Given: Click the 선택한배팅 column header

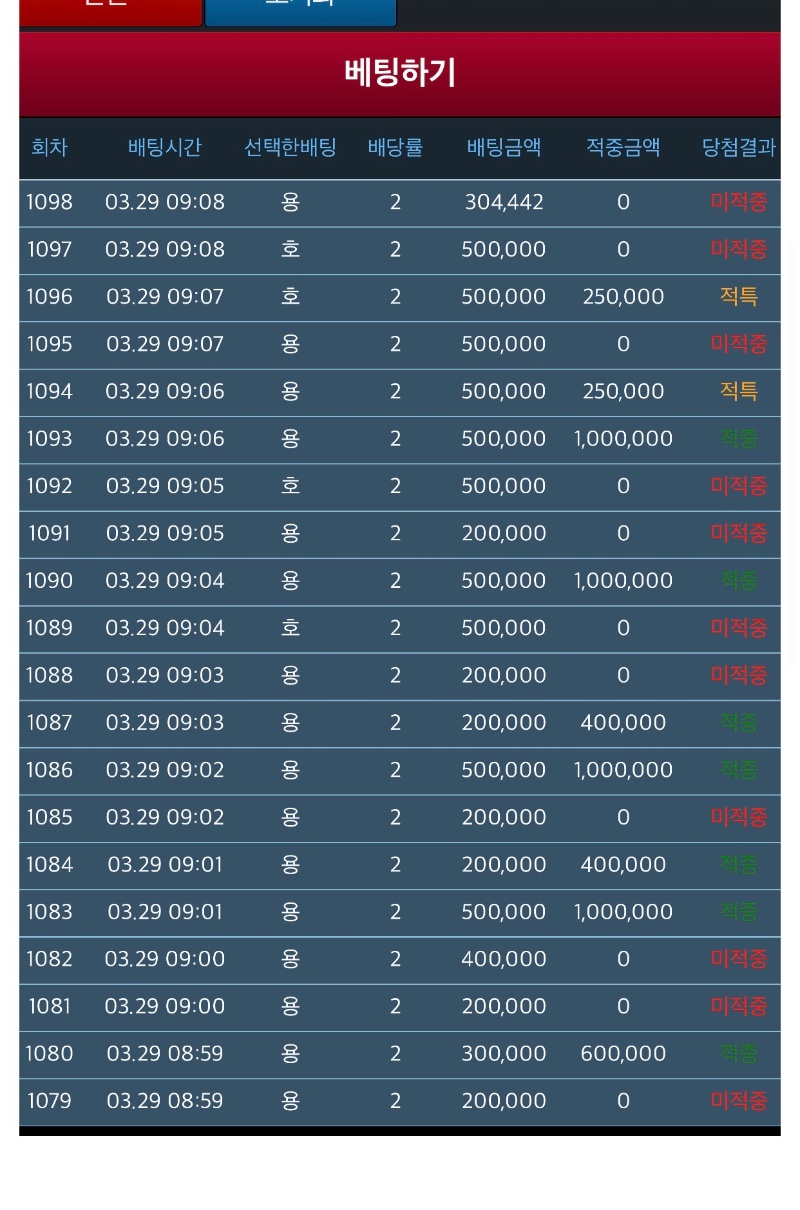Looking at the screenshot, I should point(290,148).
